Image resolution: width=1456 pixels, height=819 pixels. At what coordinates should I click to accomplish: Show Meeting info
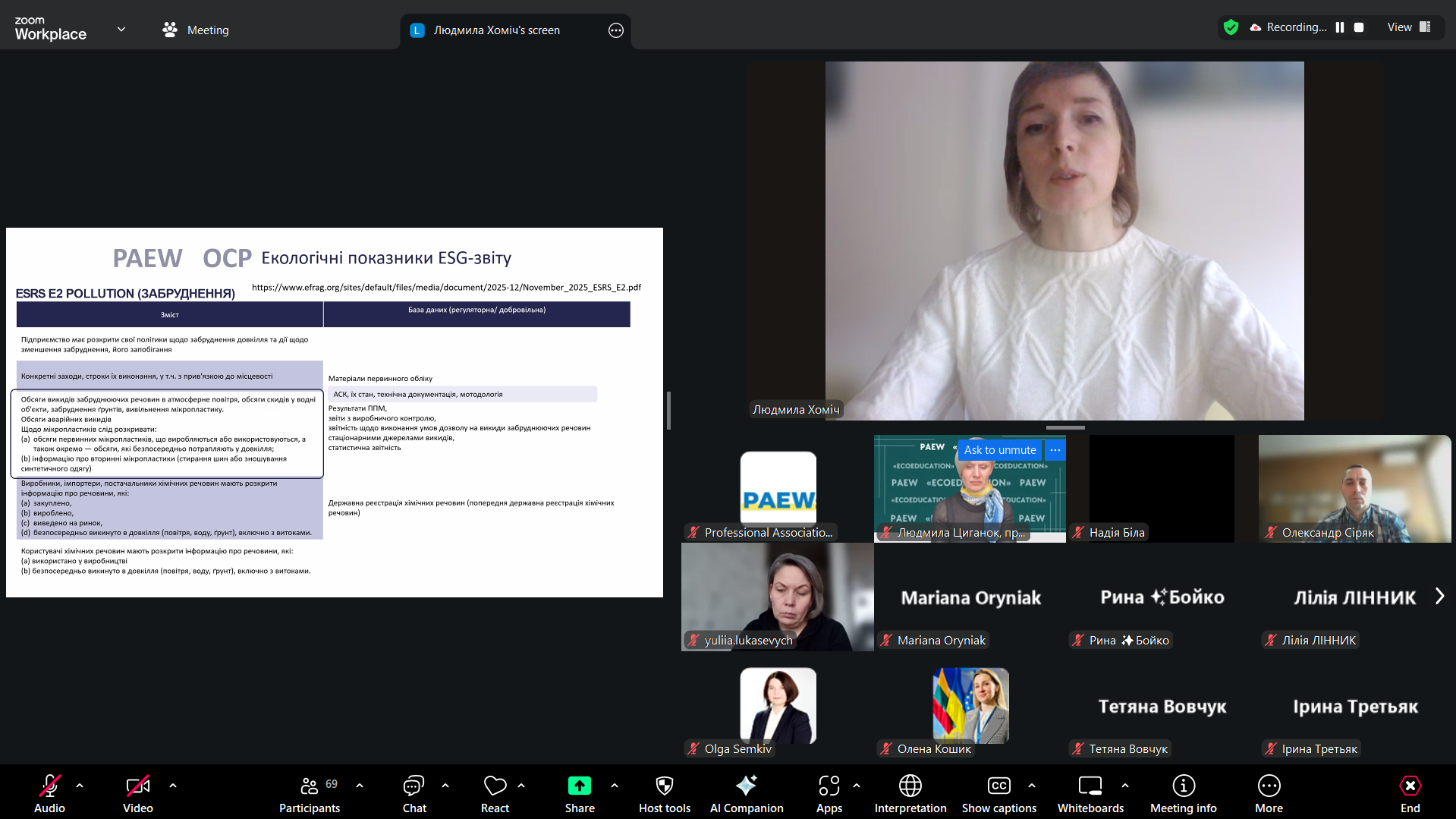click(1183, 793)
